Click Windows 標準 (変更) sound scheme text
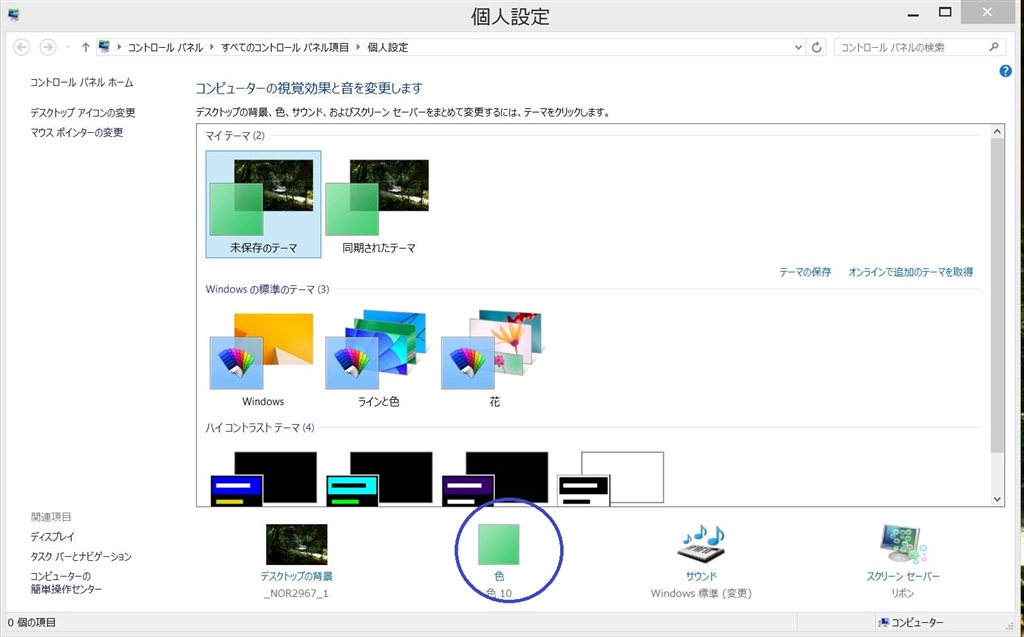Image resolution: width=1024 pixels, height=637 pixels. (x=701, y=593)
